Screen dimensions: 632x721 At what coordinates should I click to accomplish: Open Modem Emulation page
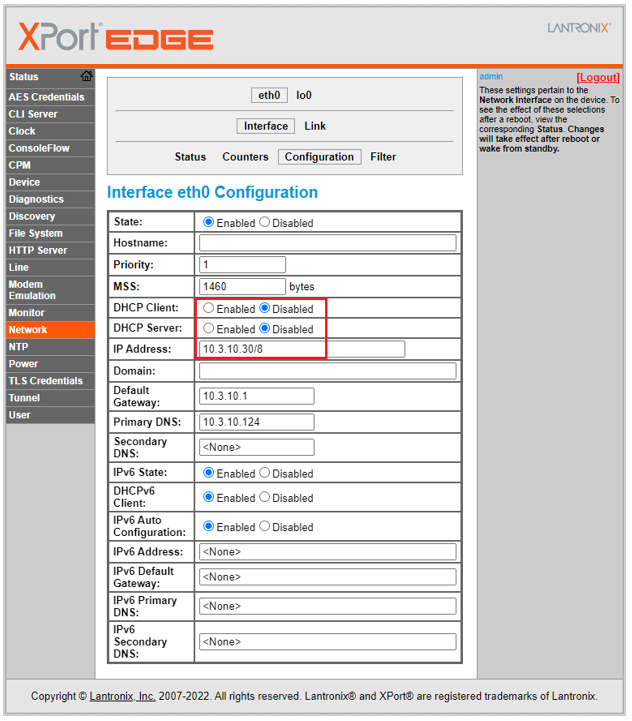coord(51,290)
